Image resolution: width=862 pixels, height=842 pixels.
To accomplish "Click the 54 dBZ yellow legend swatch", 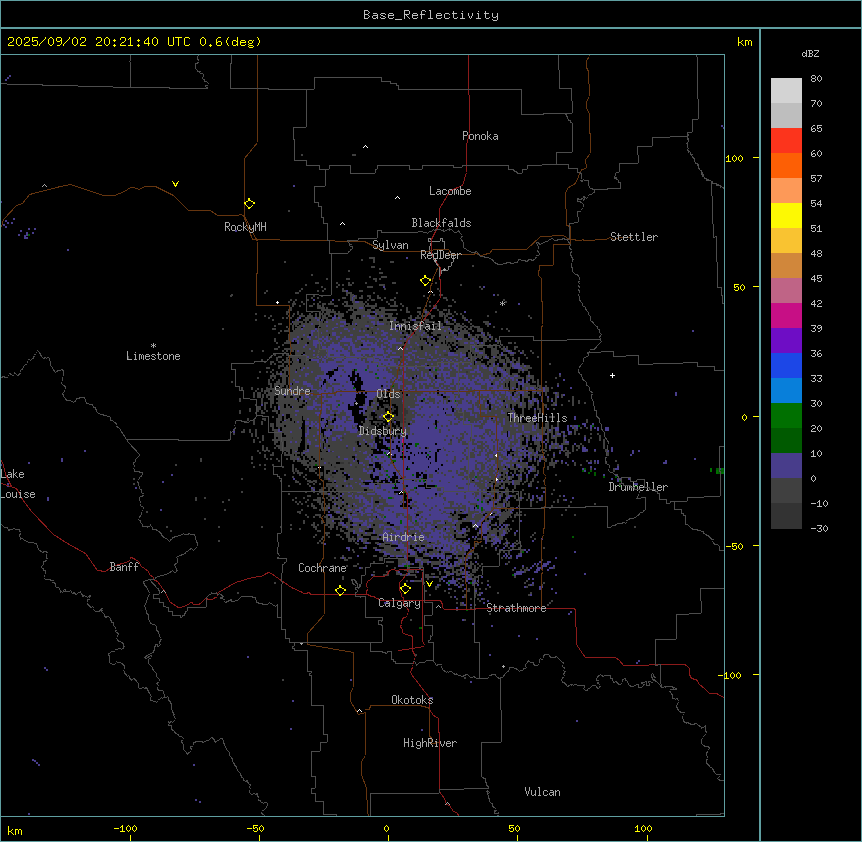I will (786, 215).
